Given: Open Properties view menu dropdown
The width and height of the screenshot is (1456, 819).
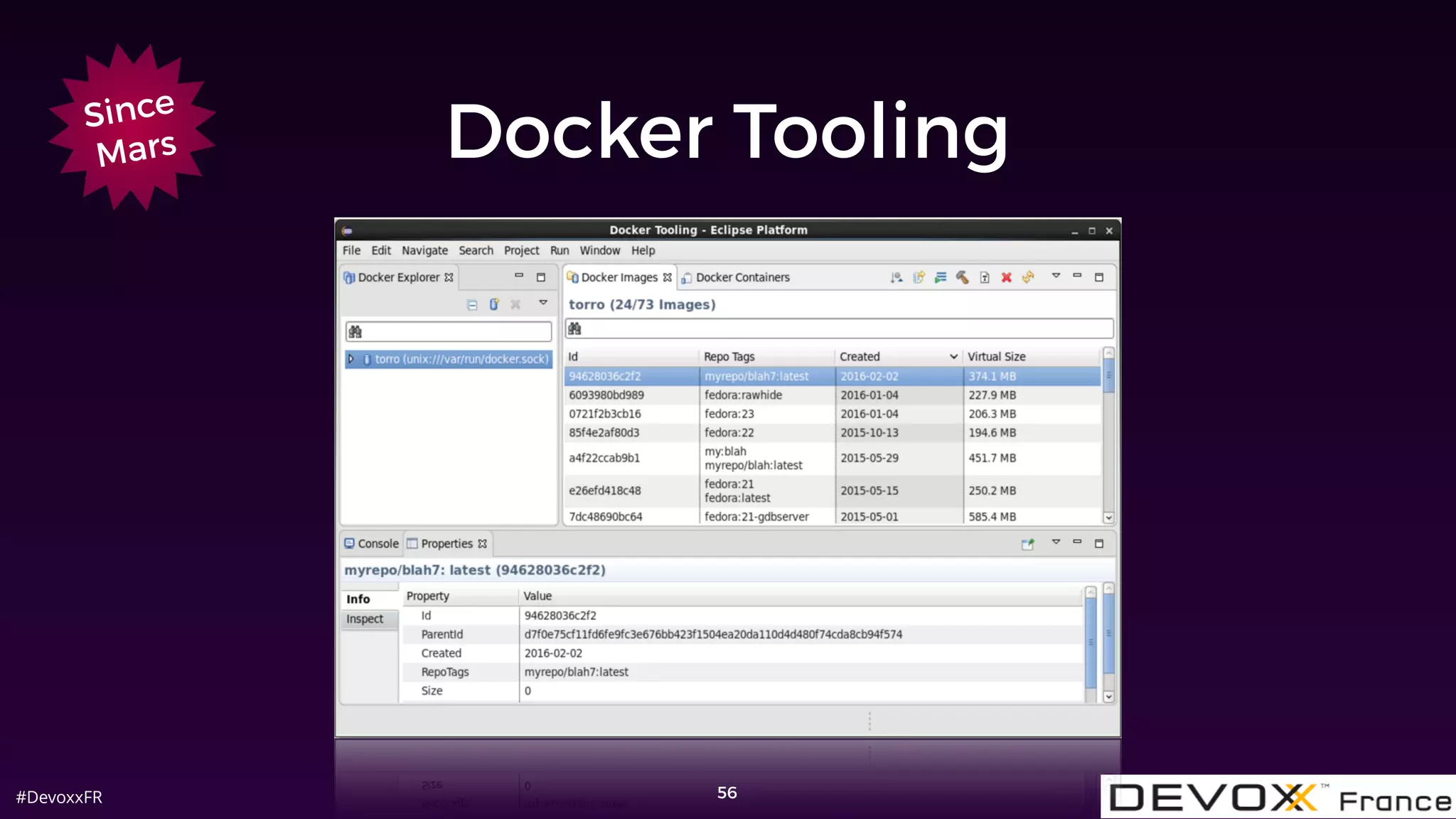Looking at the screenshot, I should (1056, 542).
